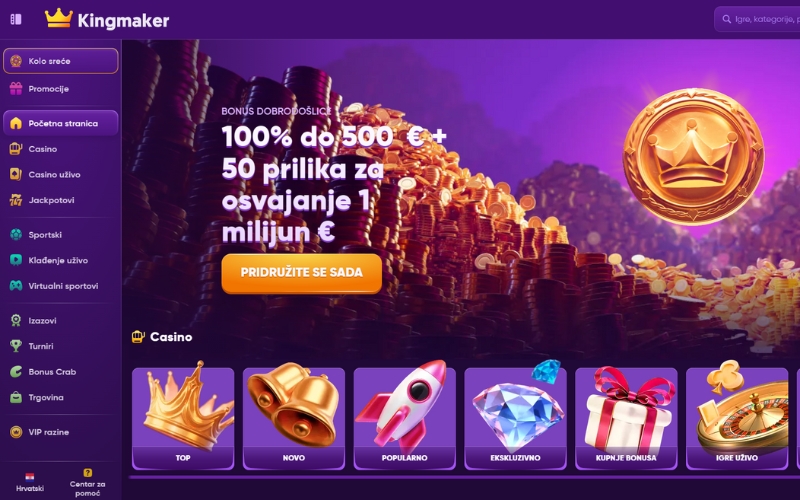The width and height of the screenshot is (800, 500).
Task: Select the Jackpotovi 777 icon
Action: coord(16,200)
